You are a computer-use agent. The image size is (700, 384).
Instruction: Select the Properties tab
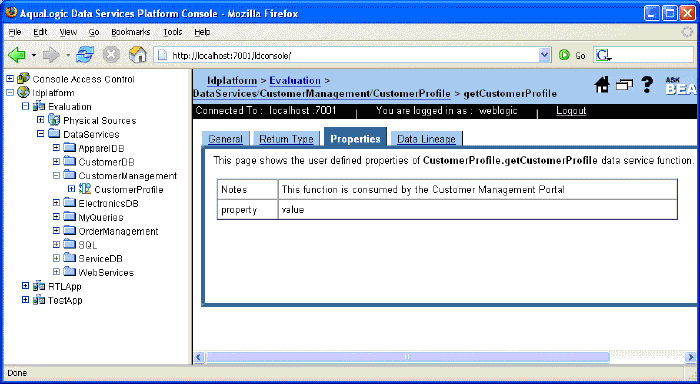pos(355,138)
